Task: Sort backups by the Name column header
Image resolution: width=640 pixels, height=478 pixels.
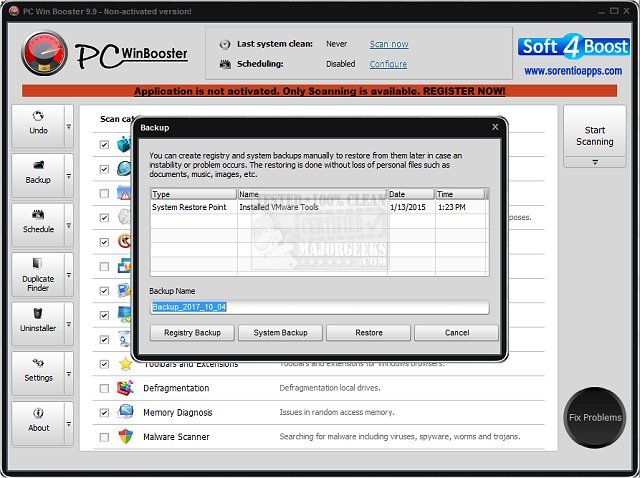Action: tap(312, 194)
